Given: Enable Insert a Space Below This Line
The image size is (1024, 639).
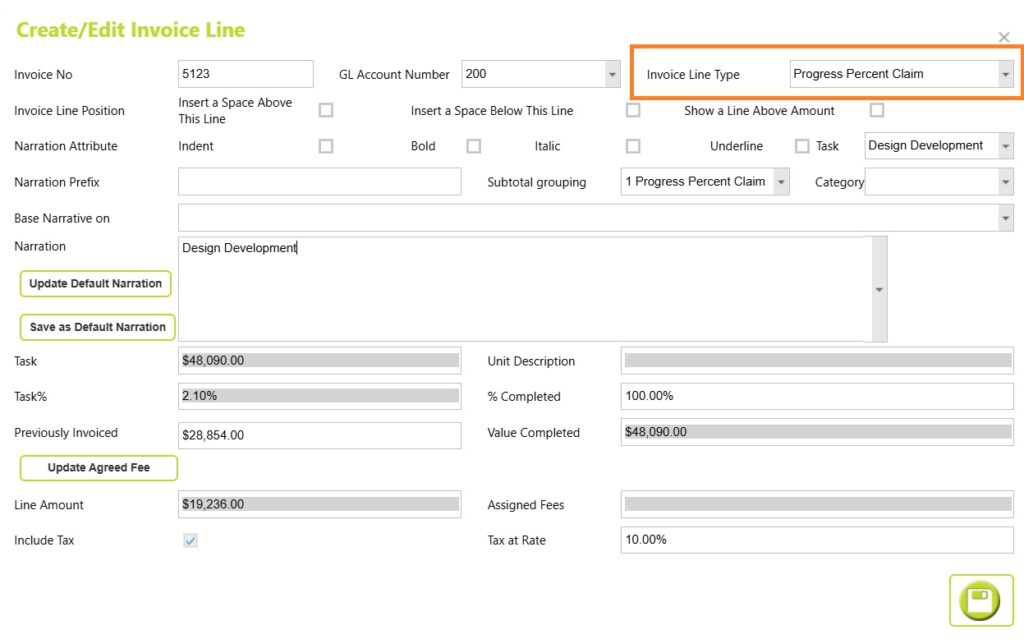Looking at the screenshot, I should coord(633,110).
